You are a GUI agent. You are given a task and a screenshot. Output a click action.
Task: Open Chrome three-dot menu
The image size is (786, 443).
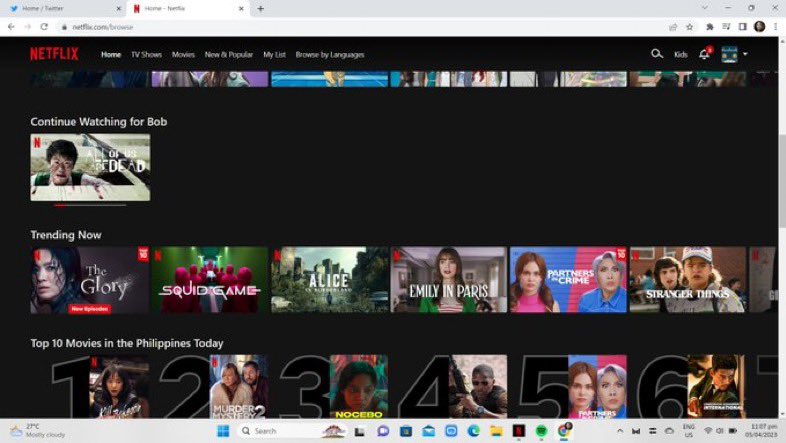775,27
